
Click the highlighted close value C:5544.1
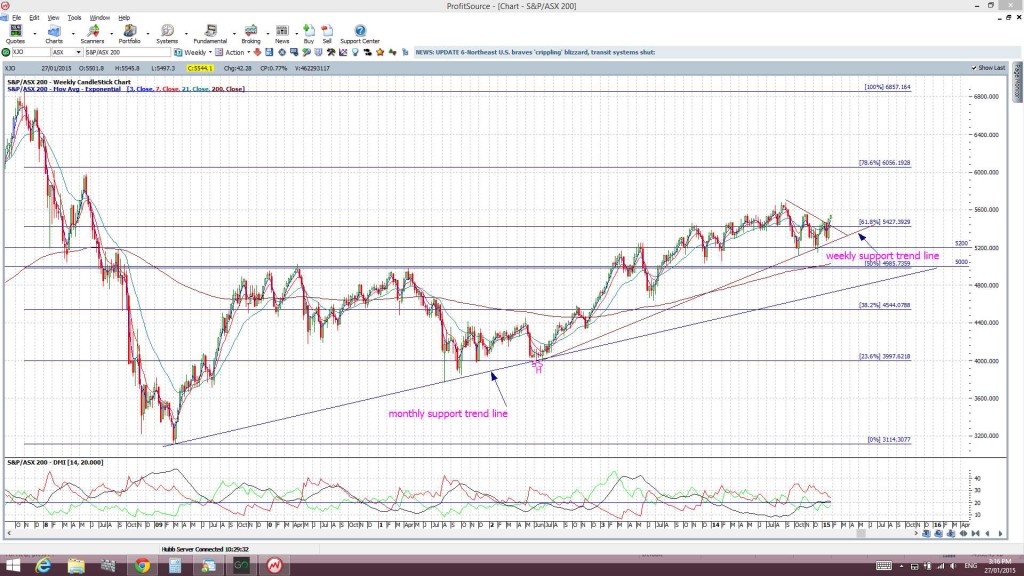[x=200, y=68]
